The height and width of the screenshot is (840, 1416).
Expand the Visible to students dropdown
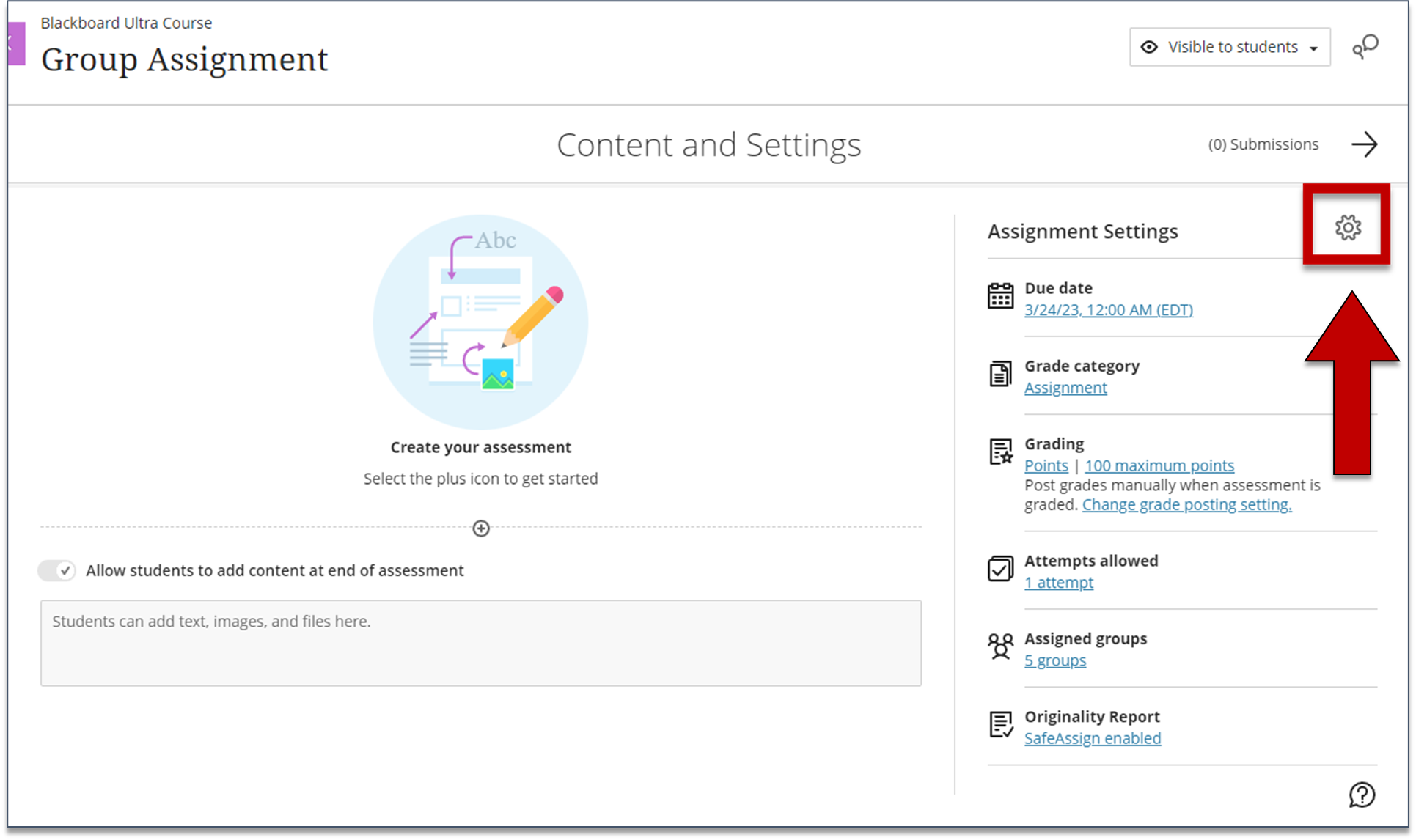coord(1230,47)
